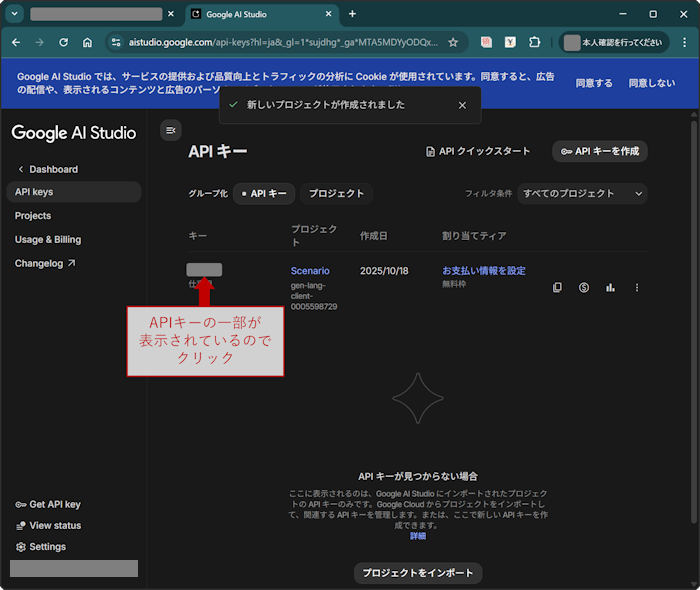Screen dimensions: 700x590
Task: Open the すべてのプロジェクト filter dropdown
Action: point(583,193)
